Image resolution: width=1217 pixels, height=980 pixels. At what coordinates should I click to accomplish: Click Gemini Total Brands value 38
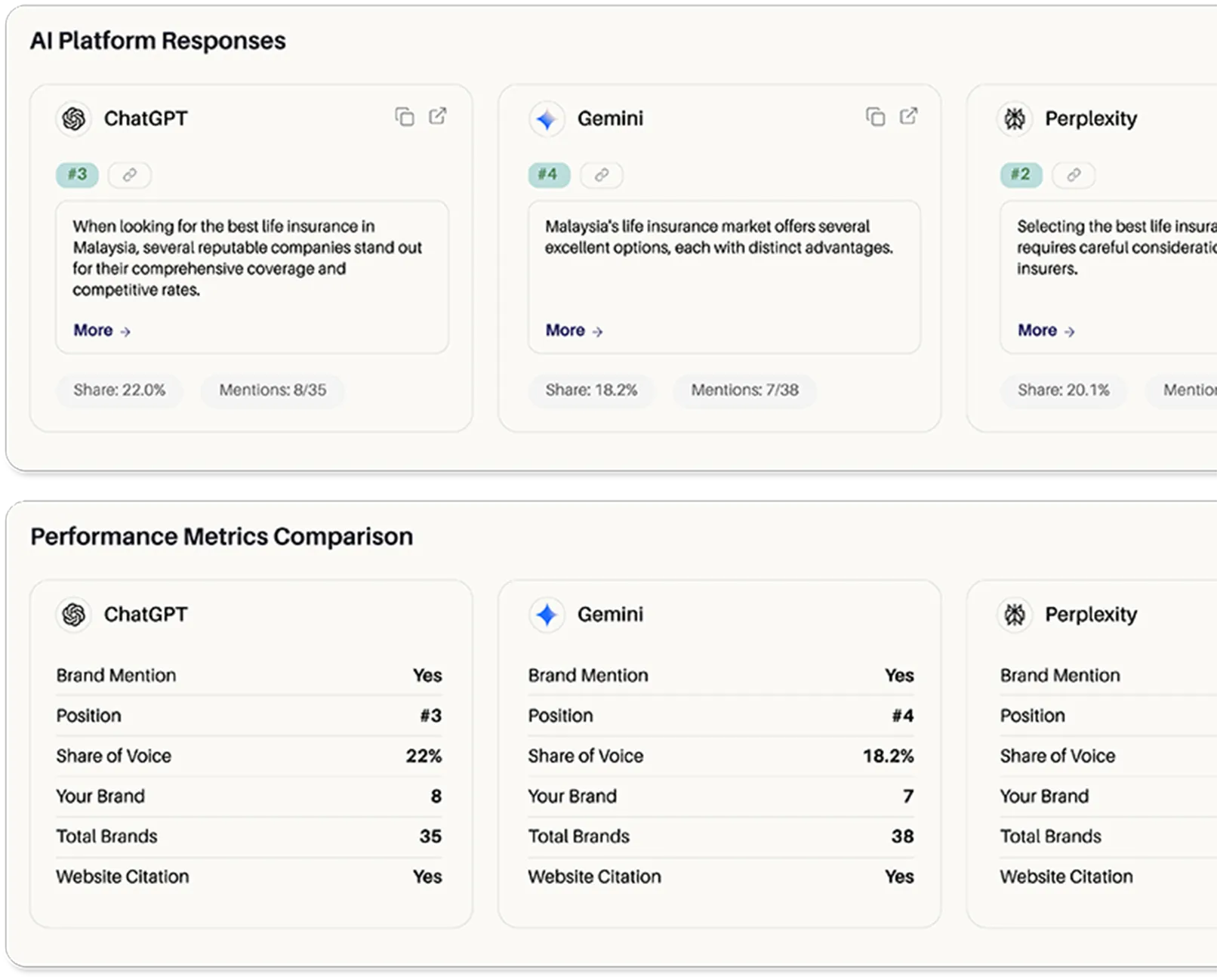click(x=902, y=837)
